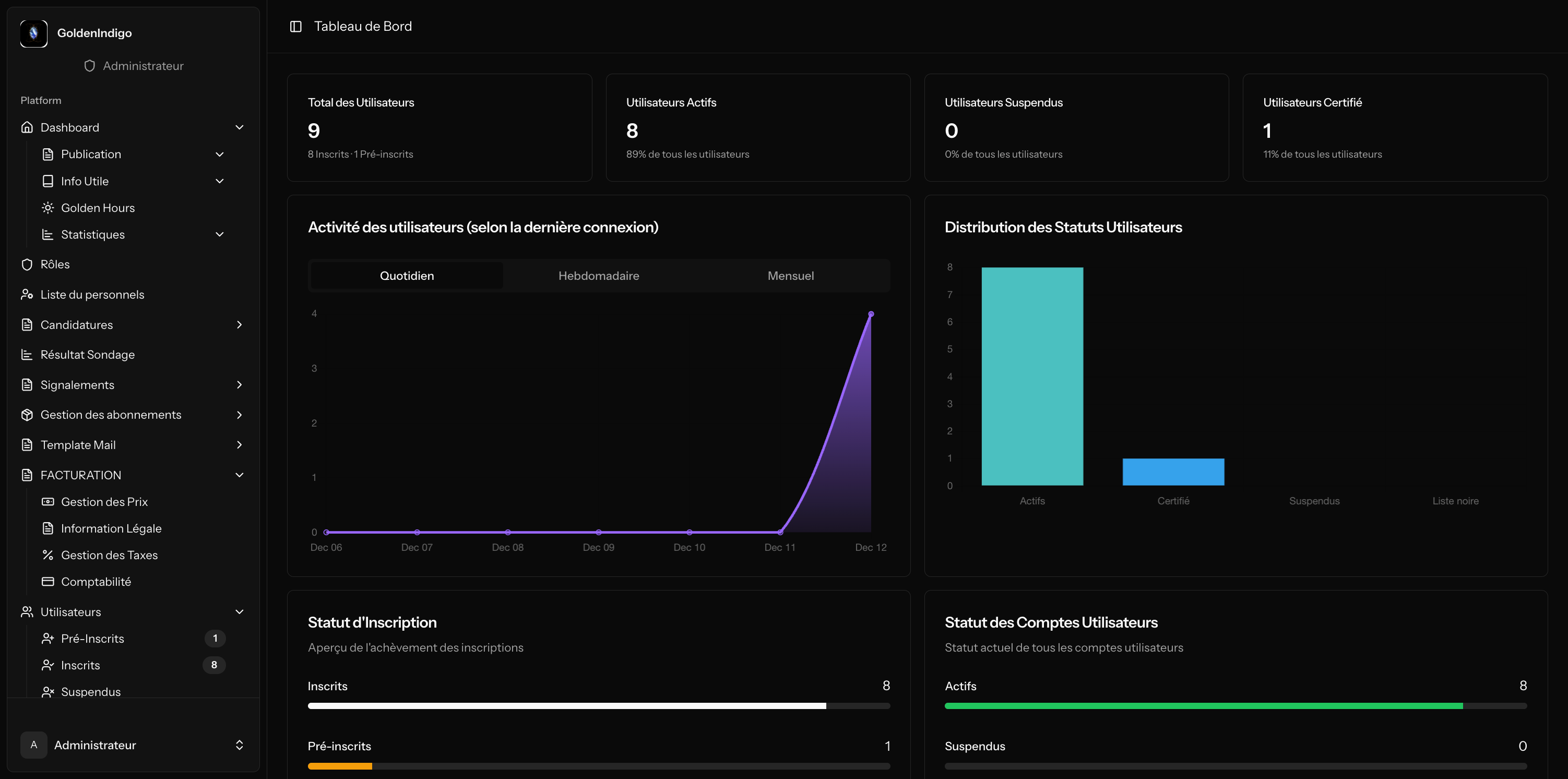
Task: Click the Statistiques chart icon
Action: pyautogui.click(x=47, y=234)
